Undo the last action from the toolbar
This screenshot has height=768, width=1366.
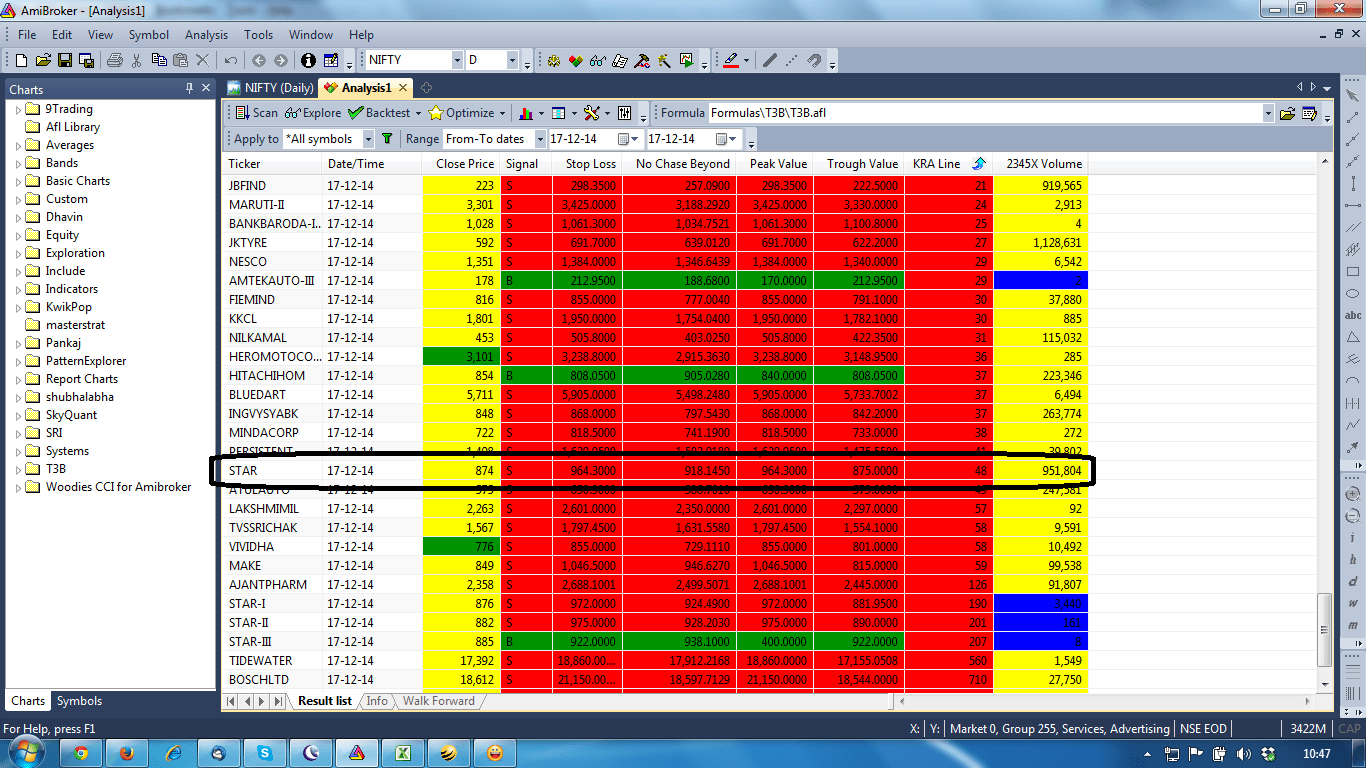coord(231,61)
